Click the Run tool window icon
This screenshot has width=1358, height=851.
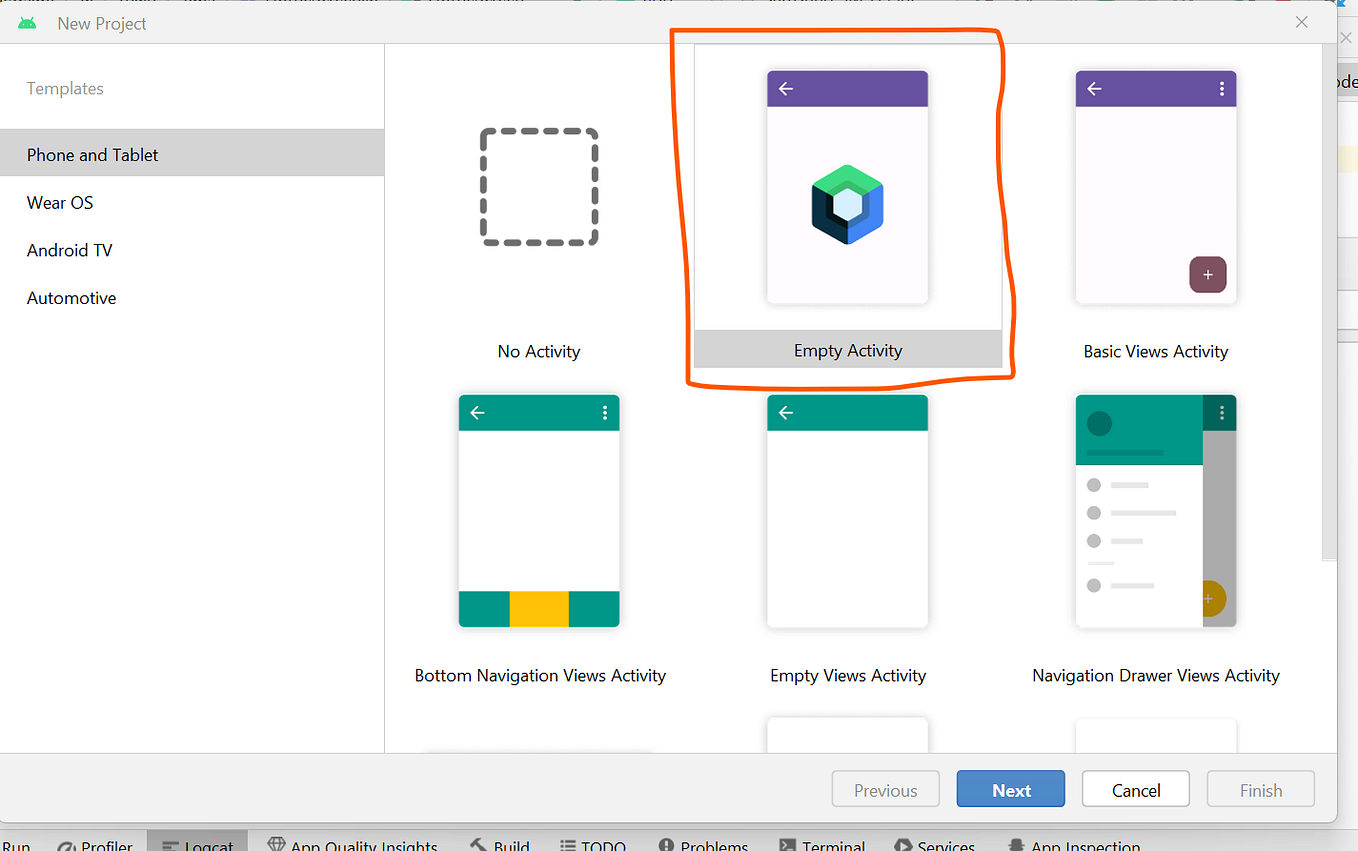click(17, 845)
